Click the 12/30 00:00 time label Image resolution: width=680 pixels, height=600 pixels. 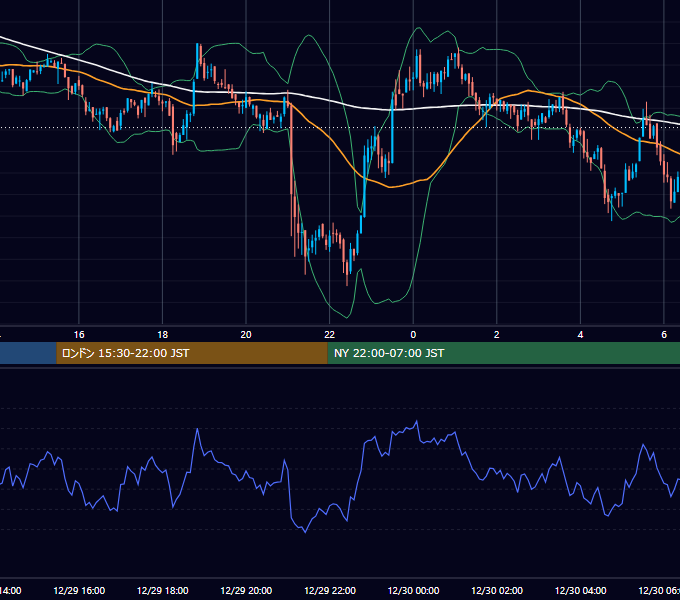(x=413, y=590)
